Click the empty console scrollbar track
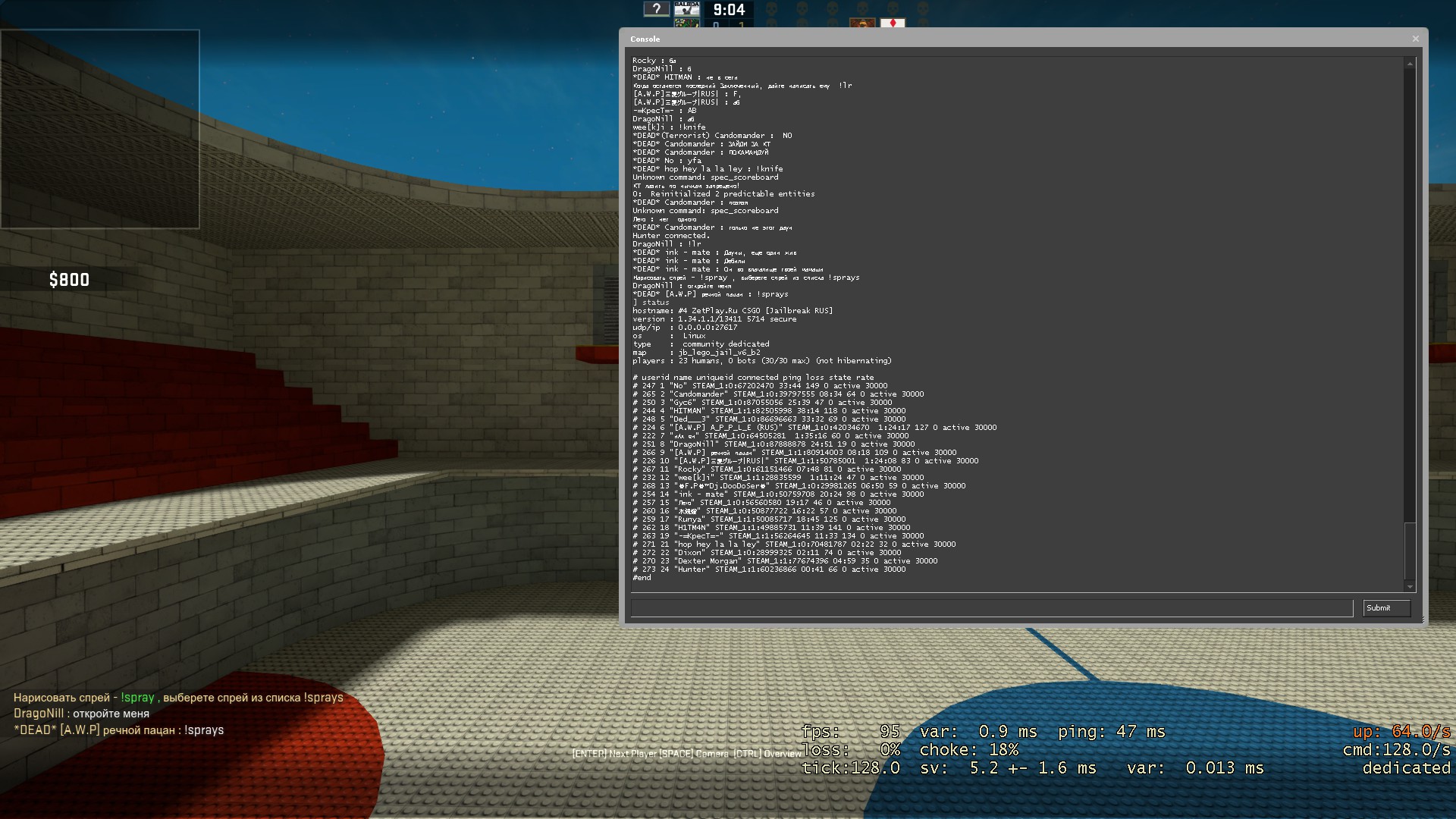This screenshot has height=819, width=1456. pos(1410,303)
